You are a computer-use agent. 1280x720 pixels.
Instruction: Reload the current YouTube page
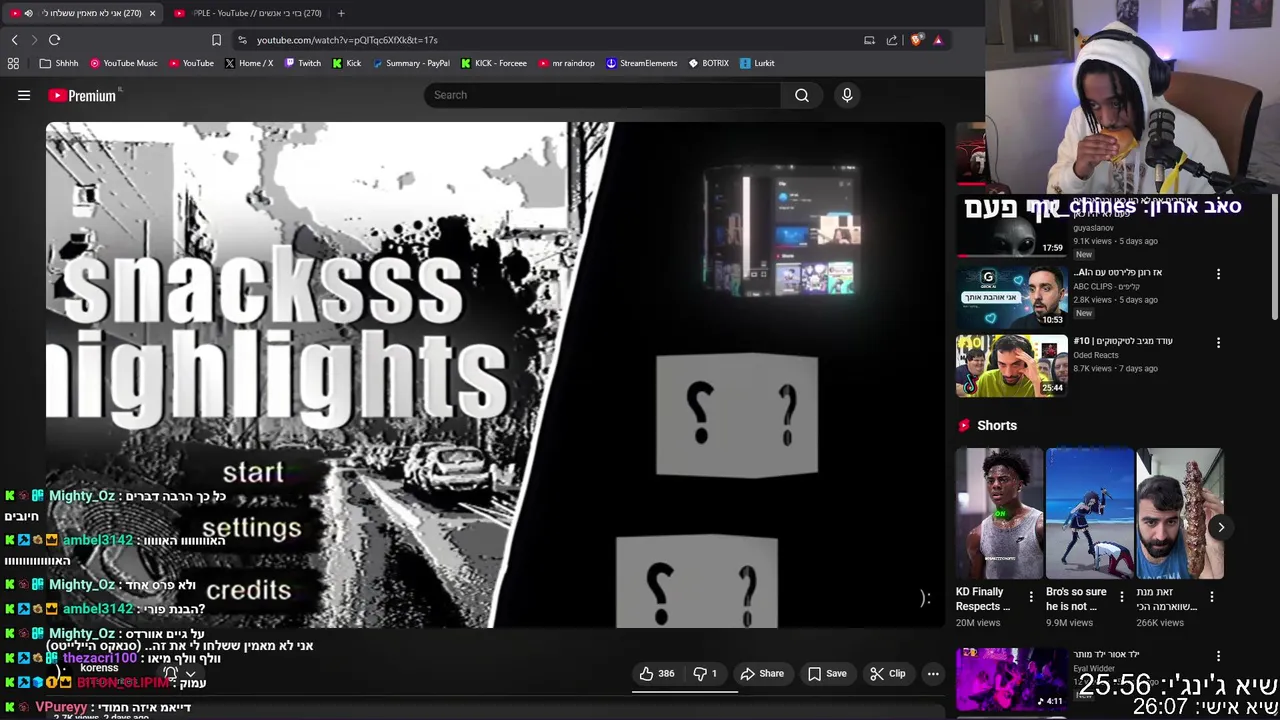tap(54, 40)
